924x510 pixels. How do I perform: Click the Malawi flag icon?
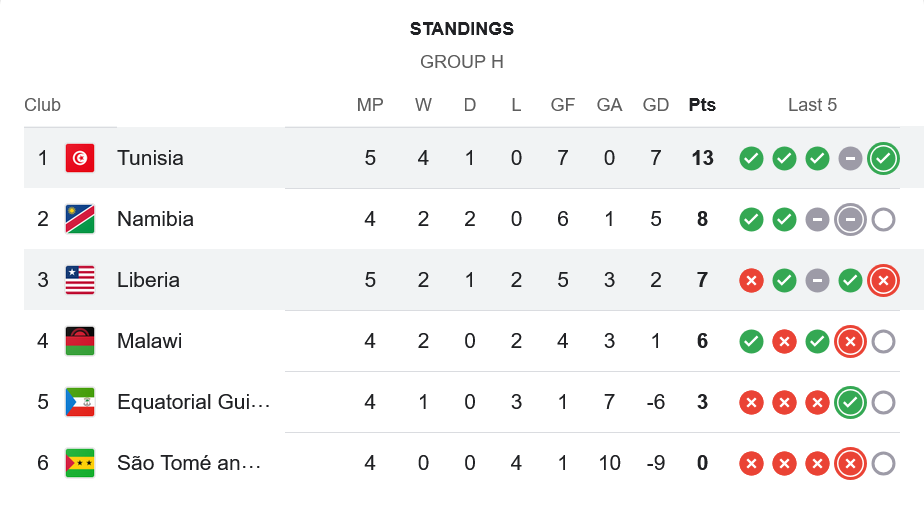point(80,341)
